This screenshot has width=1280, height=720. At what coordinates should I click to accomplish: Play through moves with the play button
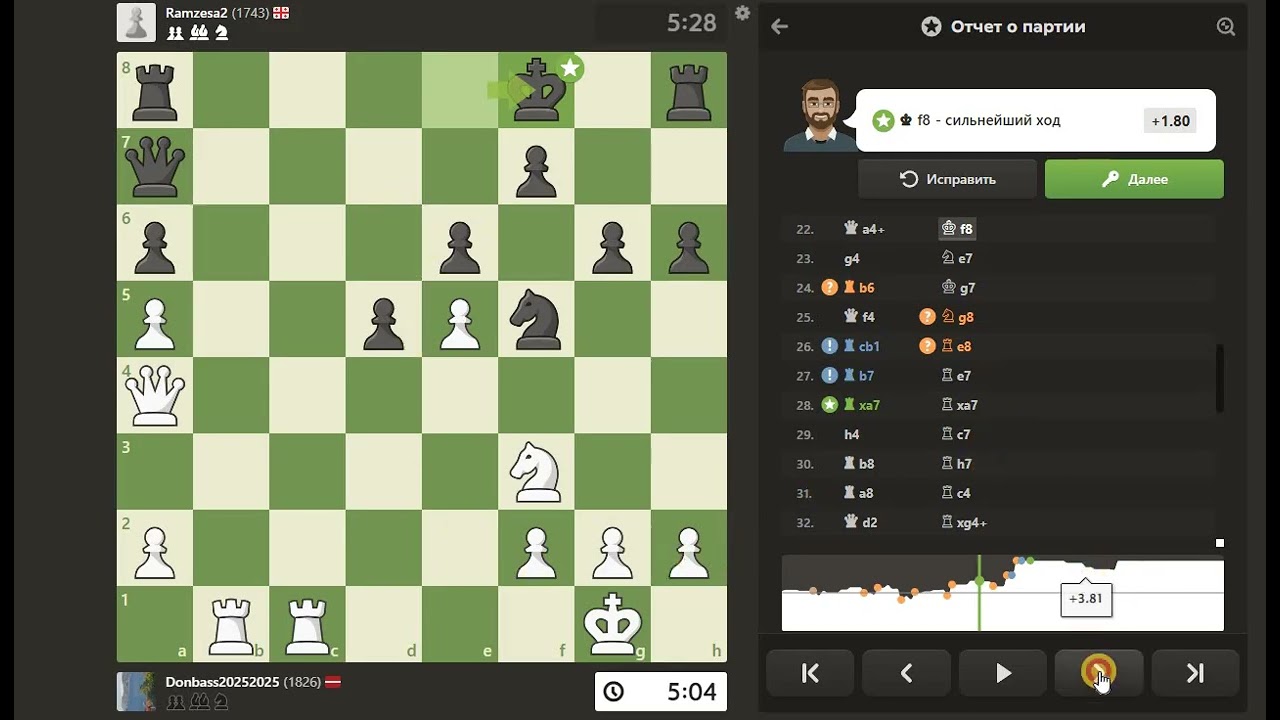coord(1002,673)
